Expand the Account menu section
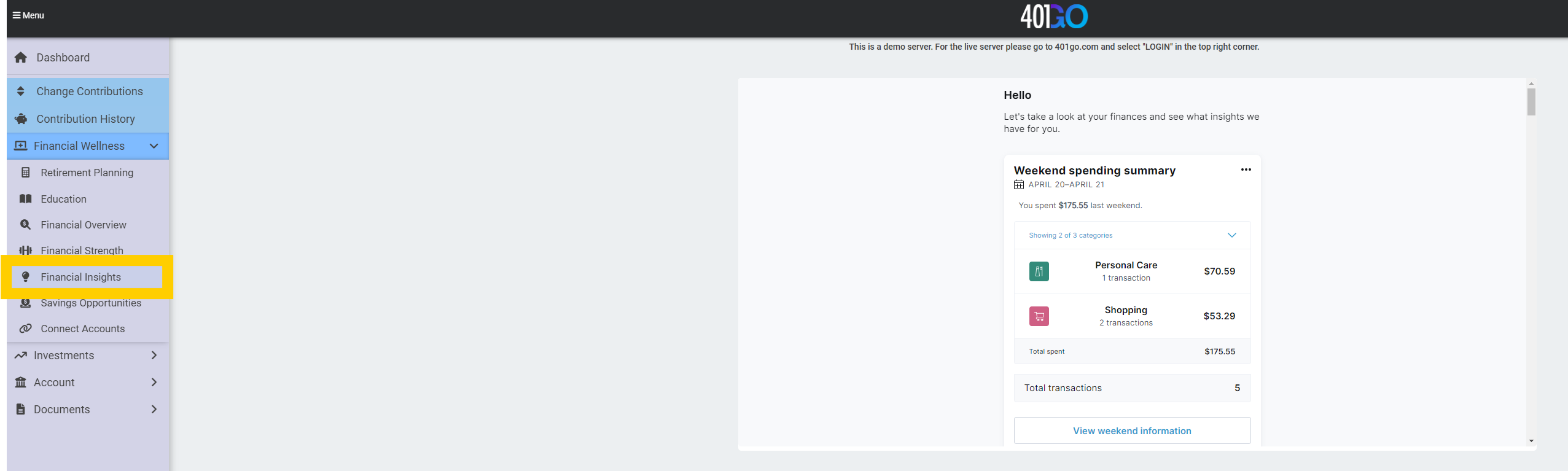The image size is (1568, 471). pyautogui.click(x=154, y=383)
